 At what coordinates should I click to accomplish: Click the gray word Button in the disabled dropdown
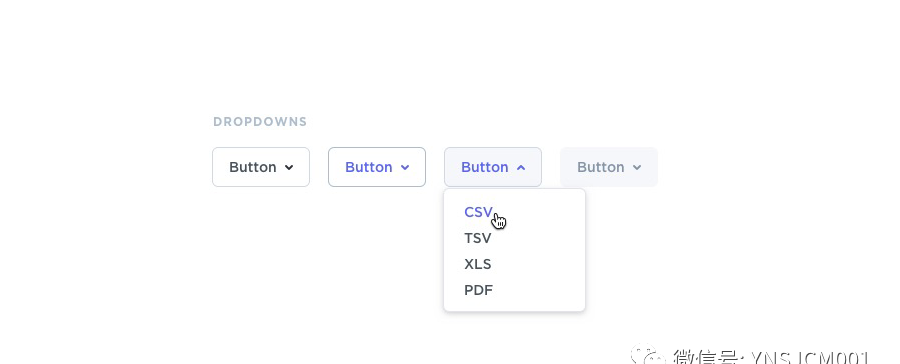click(x=600, y=167)
